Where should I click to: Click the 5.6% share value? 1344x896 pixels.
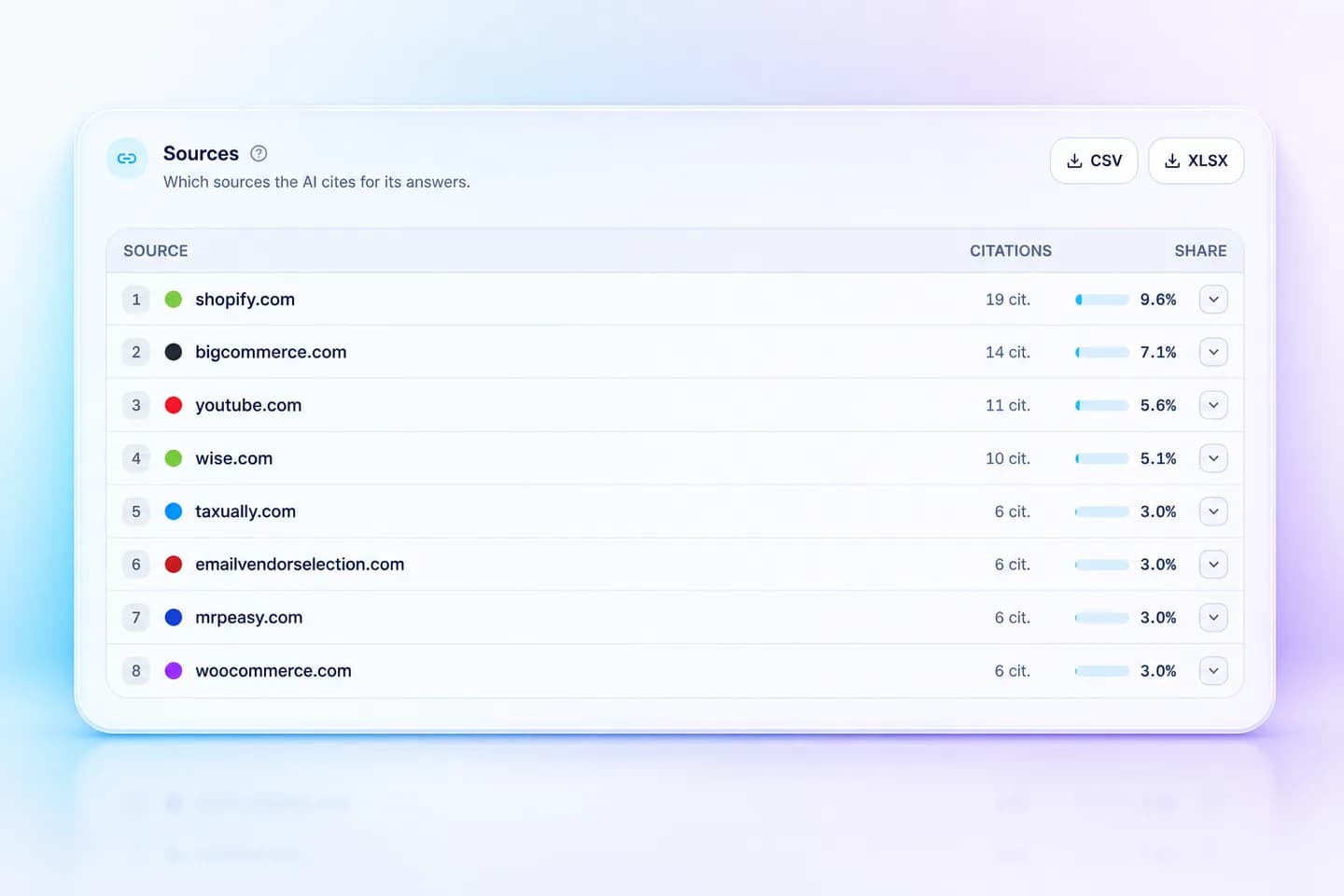1158,405
